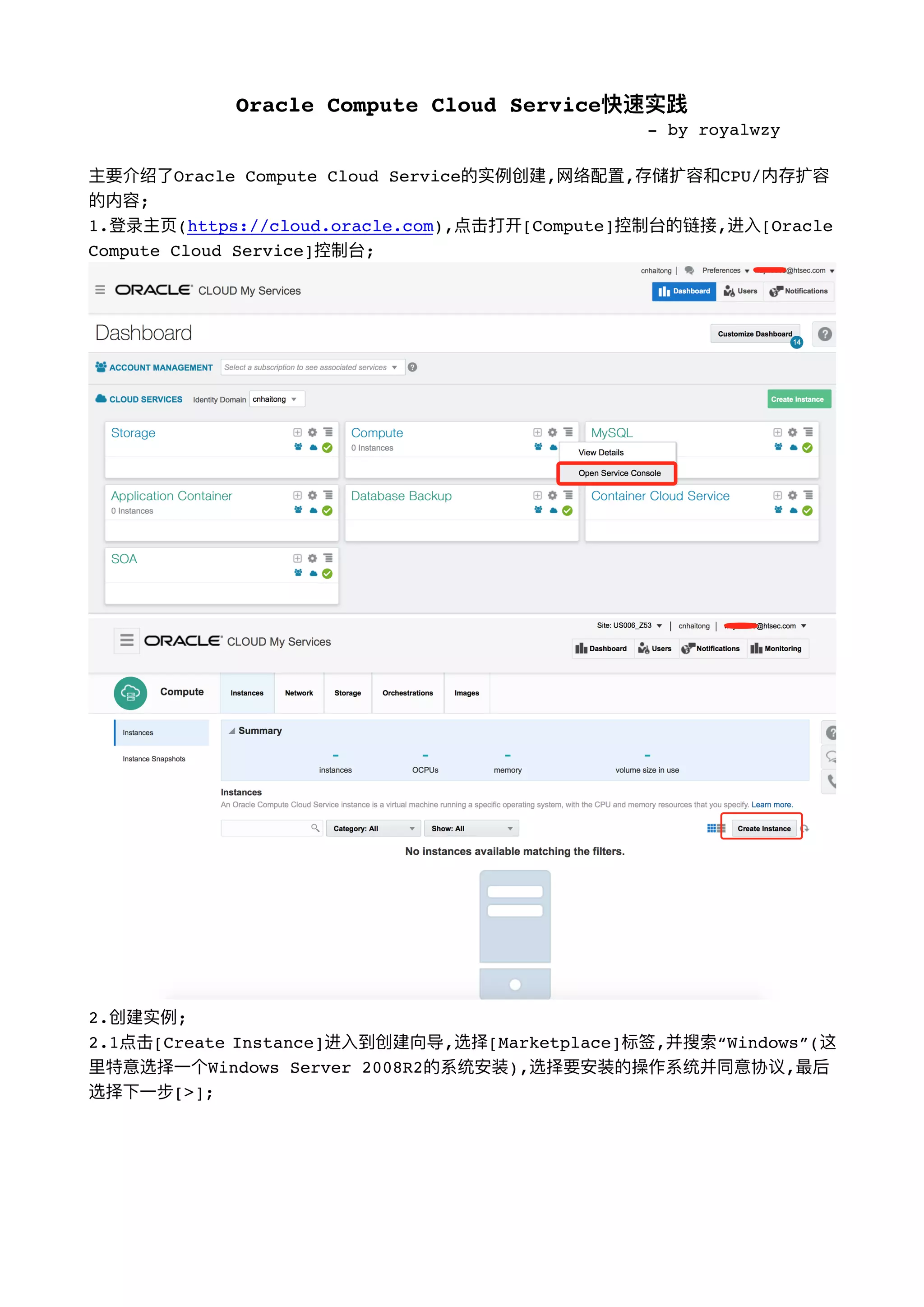The image size is (924, 1307).
Task: Click the green Compute cloud icon
Action: [x=130, y=693]
